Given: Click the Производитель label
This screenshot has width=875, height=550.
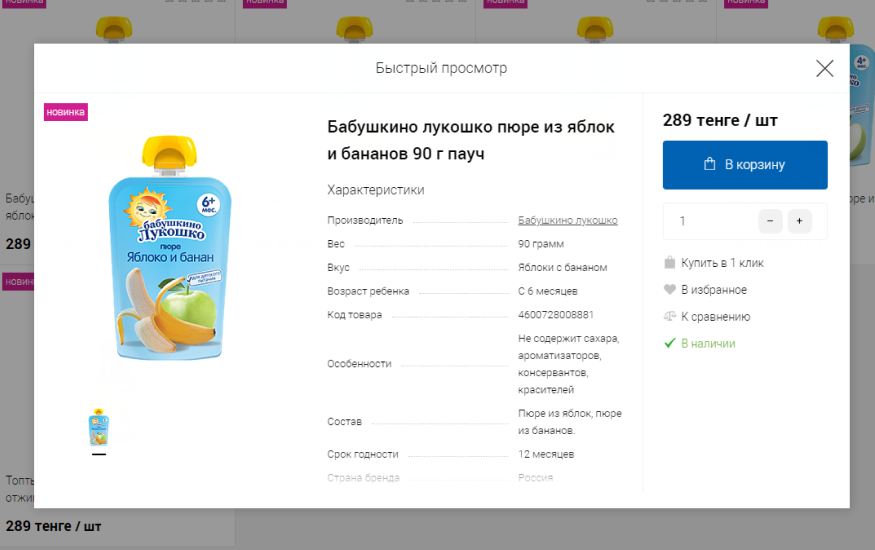Looking at the screenshot, I should tap(365, 220).
